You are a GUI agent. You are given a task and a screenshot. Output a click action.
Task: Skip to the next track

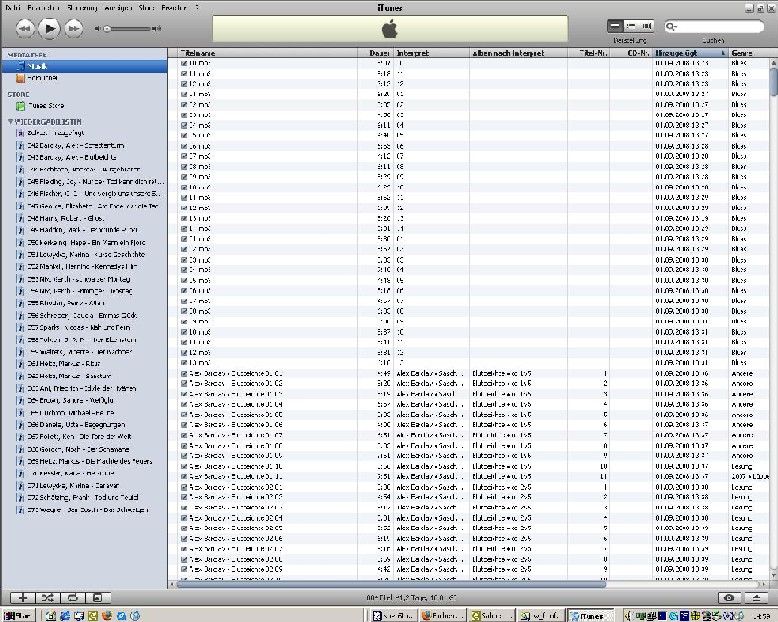click(x=75, y=29)
